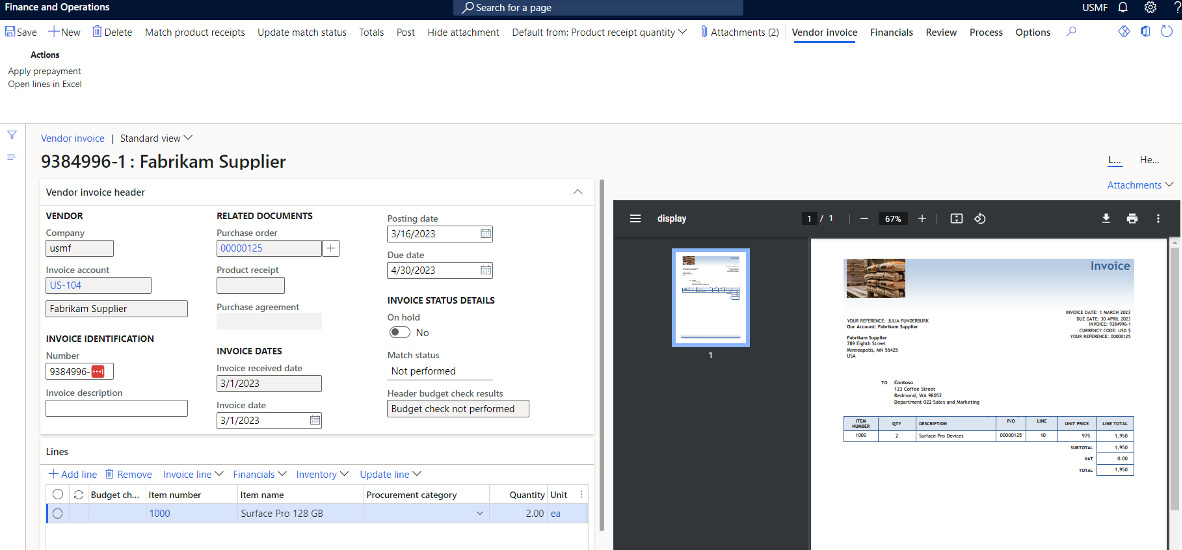Open invoice account US-104 link
Image resolution: width=1182 pixels, height=550 pixels.
[66, 286]
